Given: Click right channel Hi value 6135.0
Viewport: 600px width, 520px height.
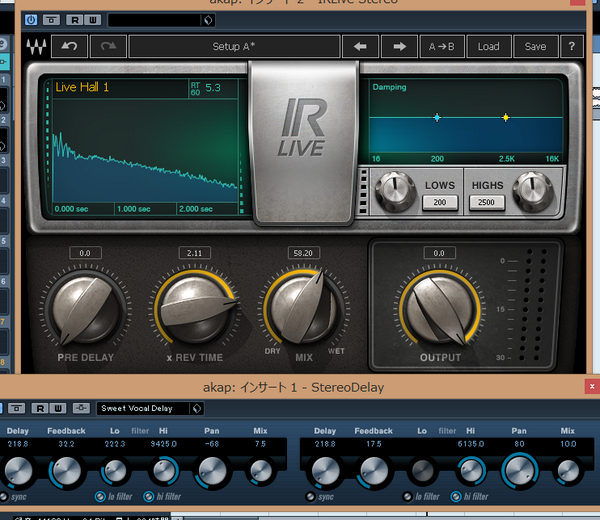Looking at the screenshot, I should 471,444.
